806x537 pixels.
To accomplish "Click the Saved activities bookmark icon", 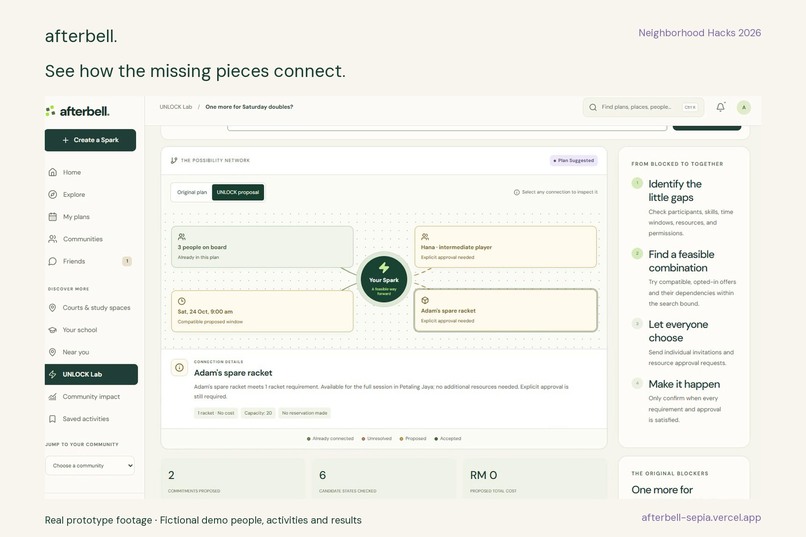I will click(52, 419).
